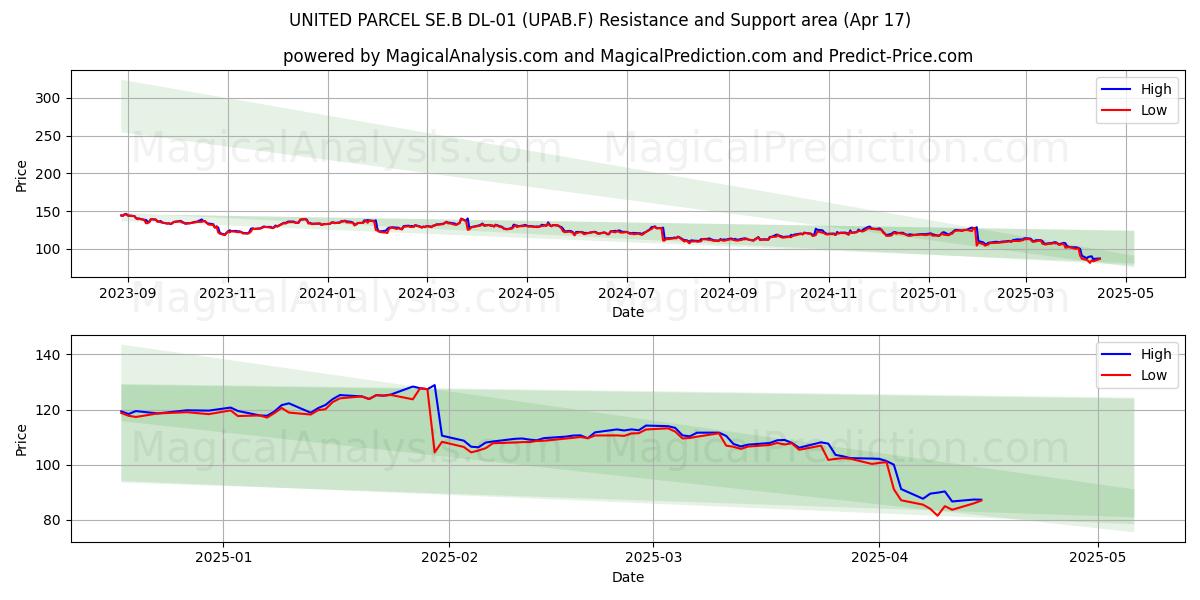Click the '200' price tick on the top chart
Viewport: 1200px width, 600px height.
tap(51, 174)
